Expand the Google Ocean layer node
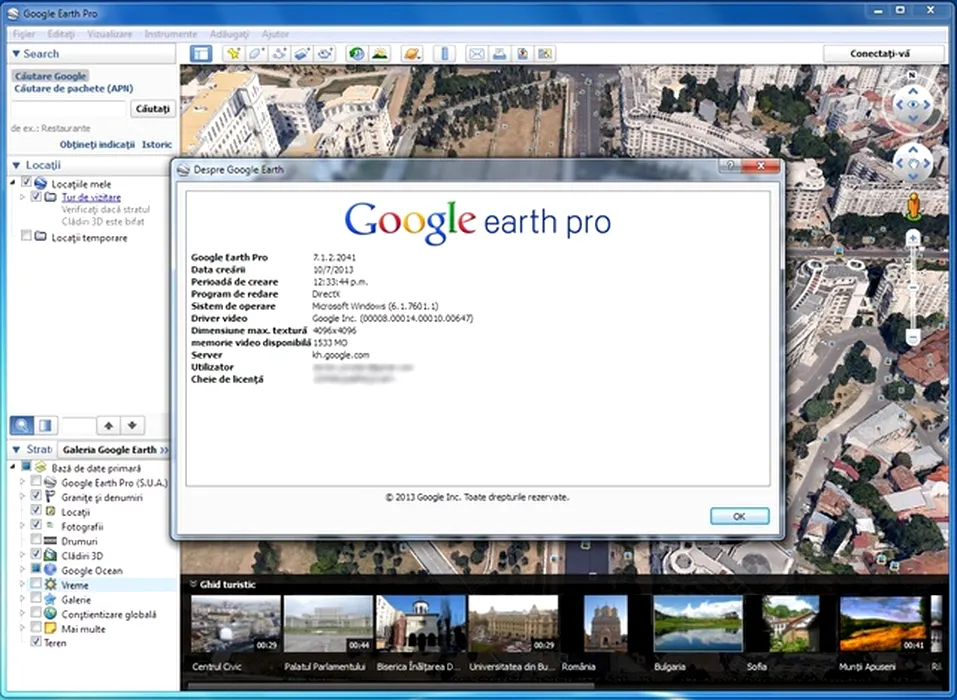 23,569
